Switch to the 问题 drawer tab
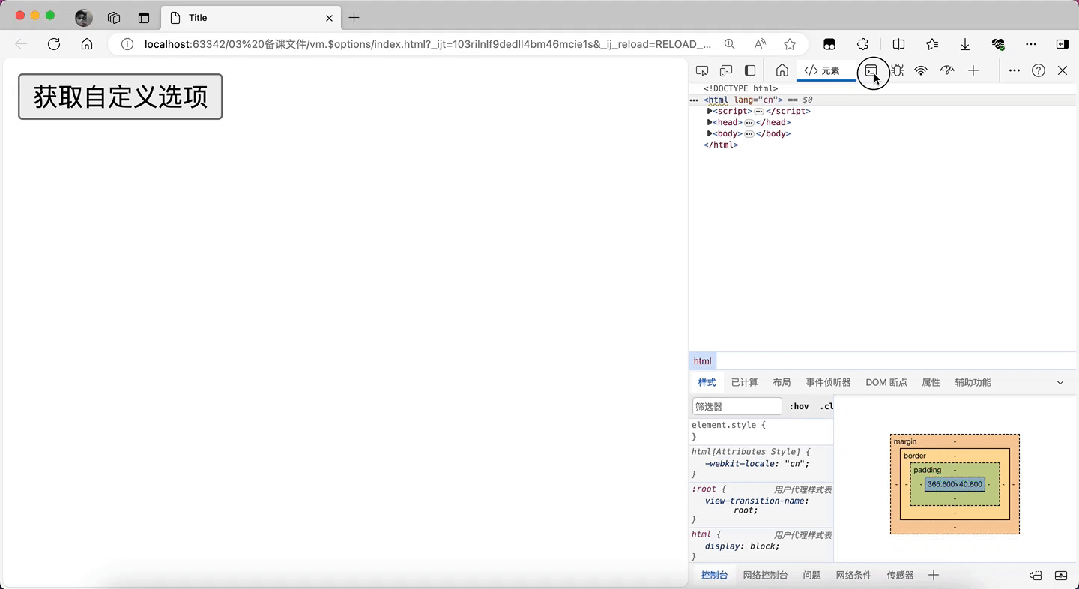 [x=811, y=575]
